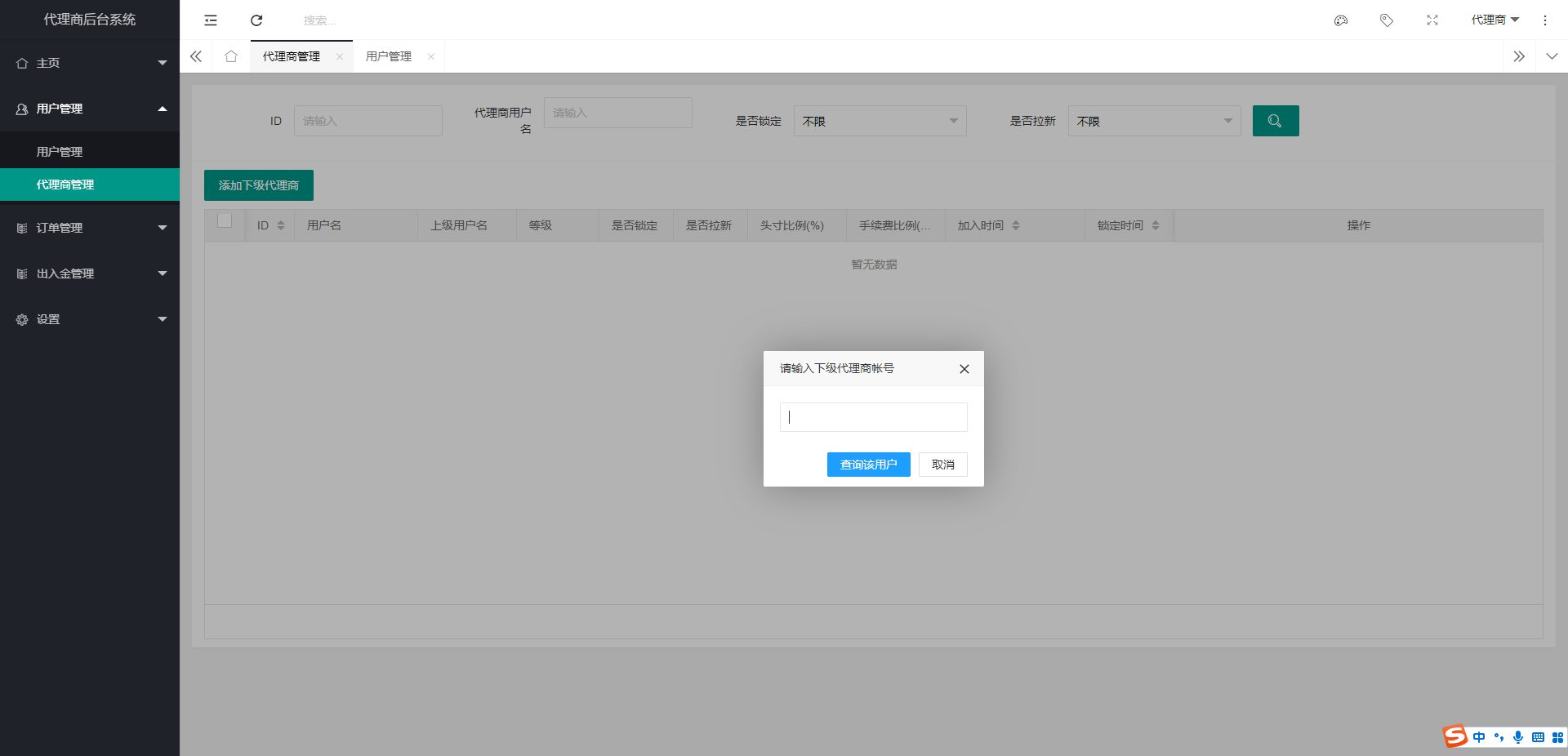Click 取消 to cancel the dialog

tap(942, 465)
